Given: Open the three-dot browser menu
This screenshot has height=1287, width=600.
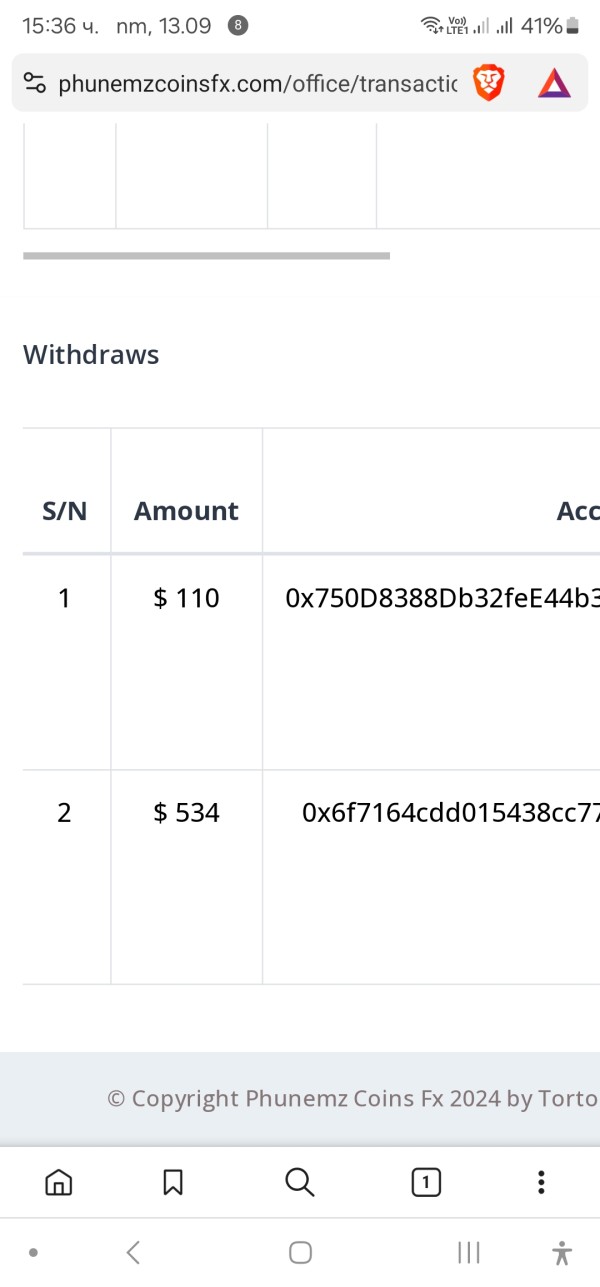Looking at the screenshot, I should click(x=541, y=1182).
